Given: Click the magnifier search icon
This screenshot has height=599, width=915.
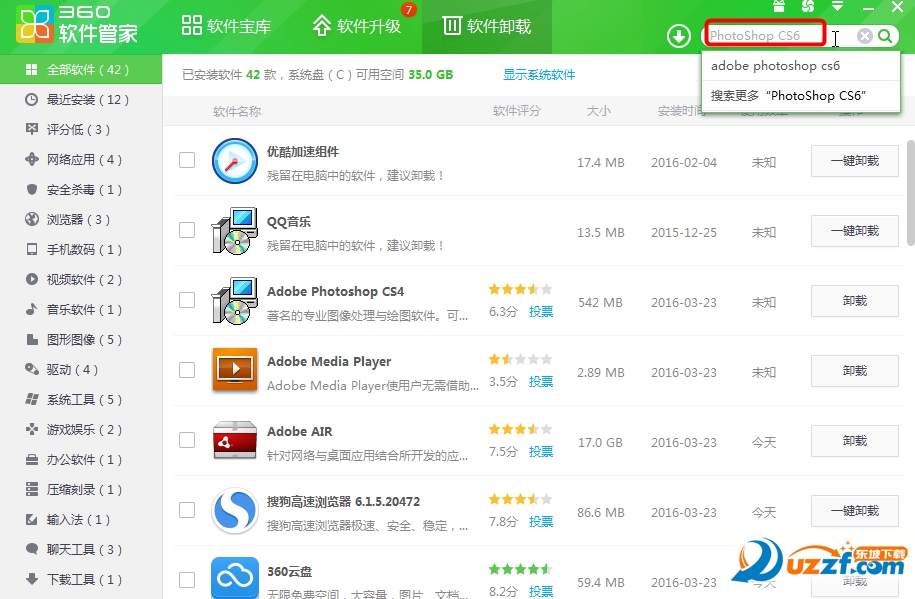Looking at the screenshot, I should coord(885,36).
